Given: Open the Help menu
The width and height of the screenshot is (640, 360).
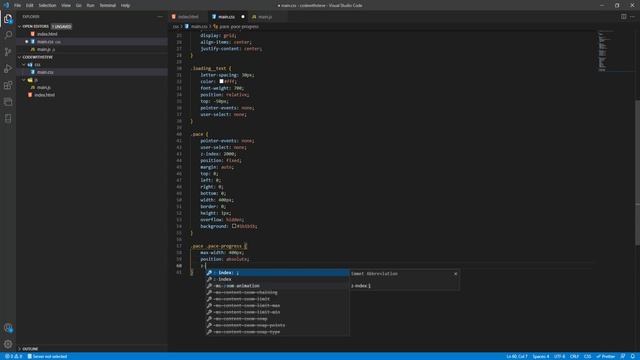Looking at the screenshot, I should click(x=125, y=5).
